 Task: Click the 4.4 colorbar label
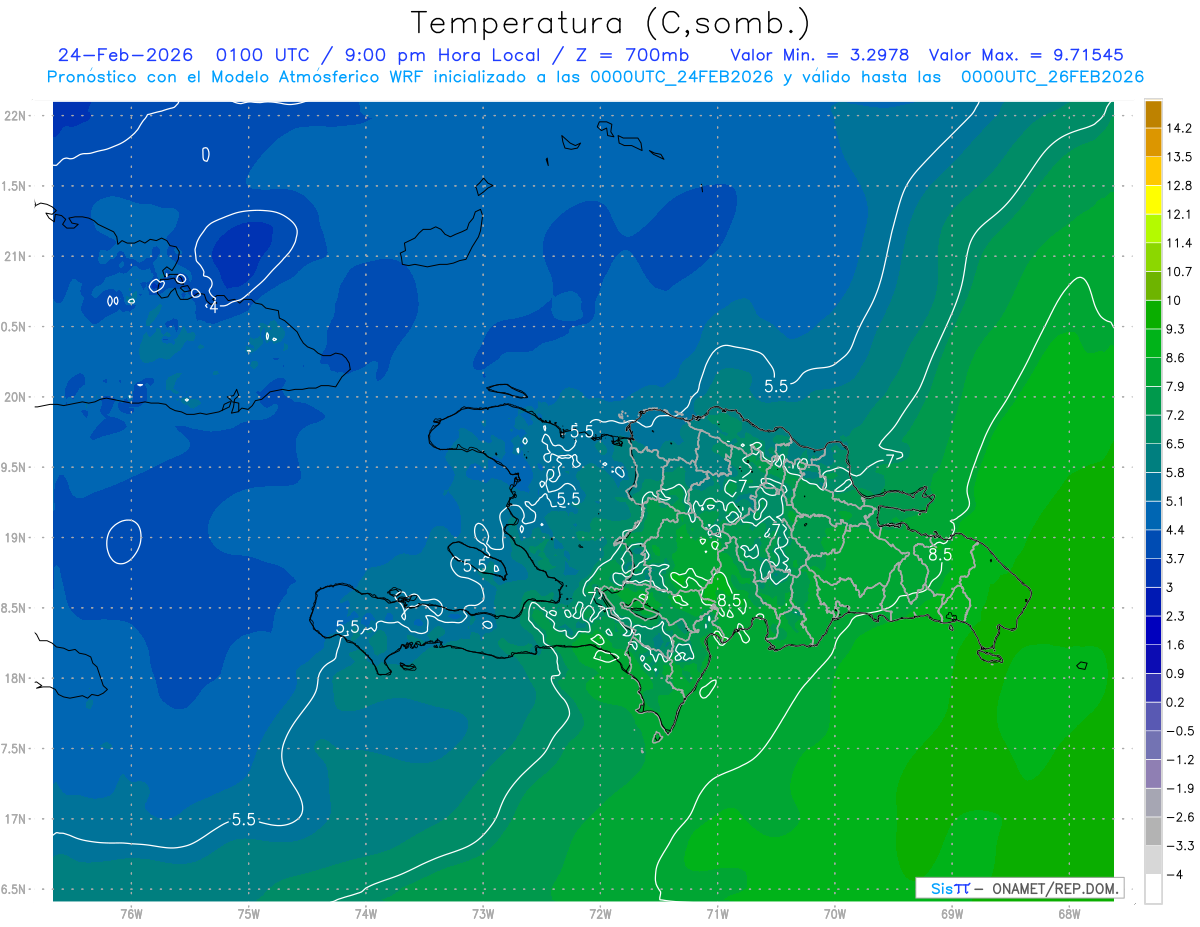point(1175,530)
